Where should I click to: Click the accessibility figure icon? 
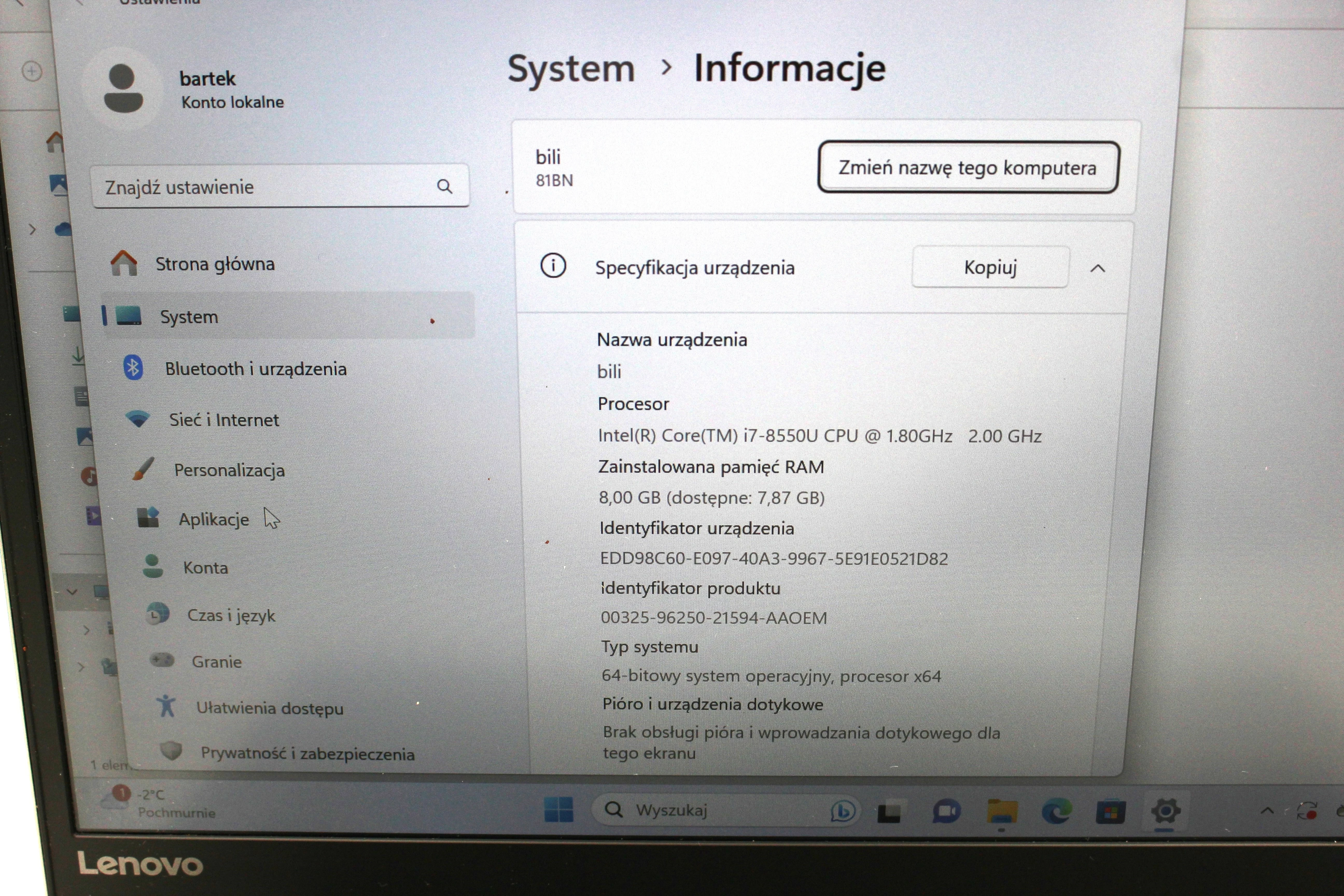tap(166, 706)
